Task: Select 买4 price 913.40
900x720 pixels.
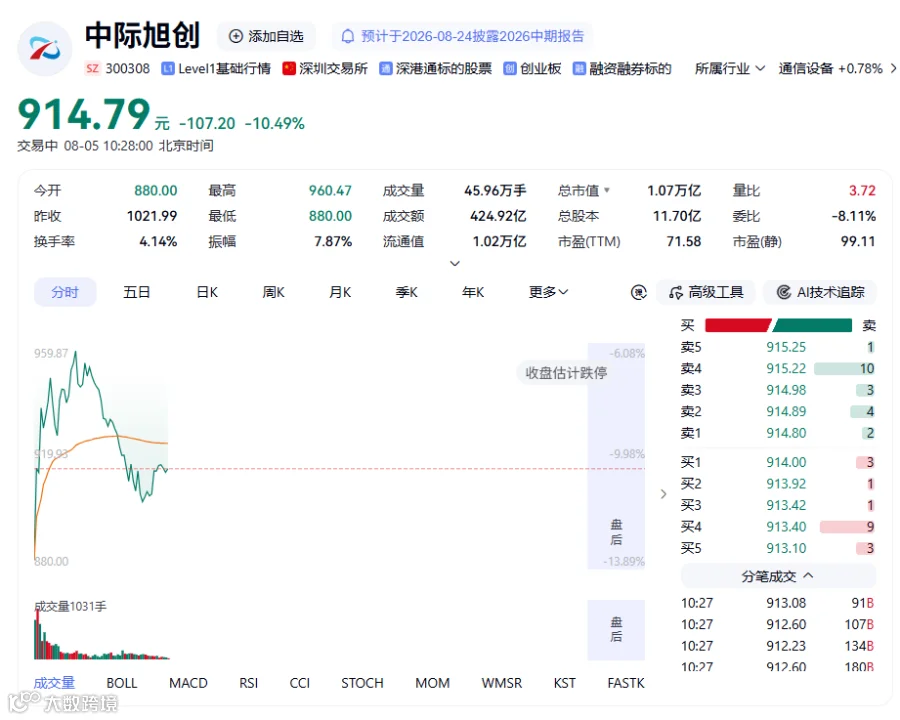Action: pos(786,527)
